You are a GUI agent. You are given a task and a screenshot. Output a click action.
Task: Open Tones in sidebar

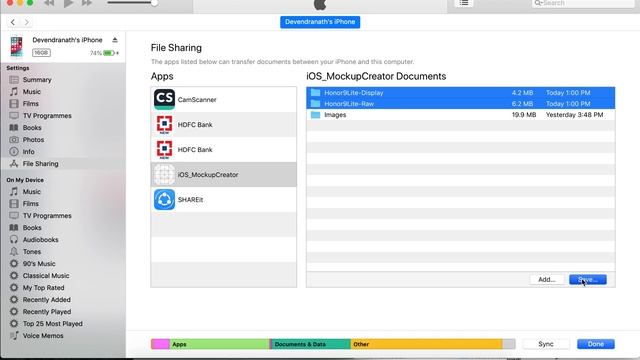coord(31,252)
